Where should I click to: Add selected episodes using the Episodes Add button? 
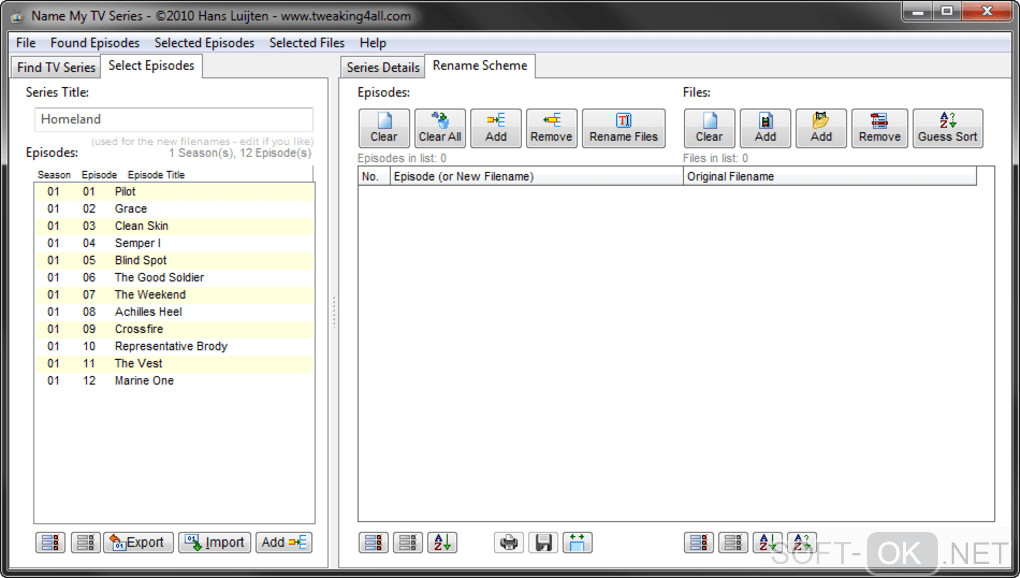(496, 128)
